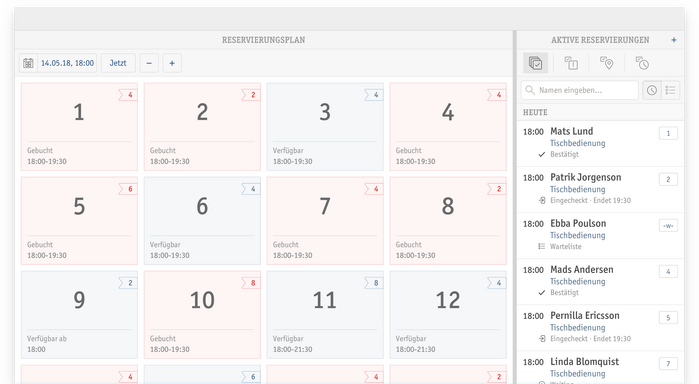Viewport: 699px width, 384px height.
Task: Open Patrik Jorgenson reservation
Action: [600, 190]
